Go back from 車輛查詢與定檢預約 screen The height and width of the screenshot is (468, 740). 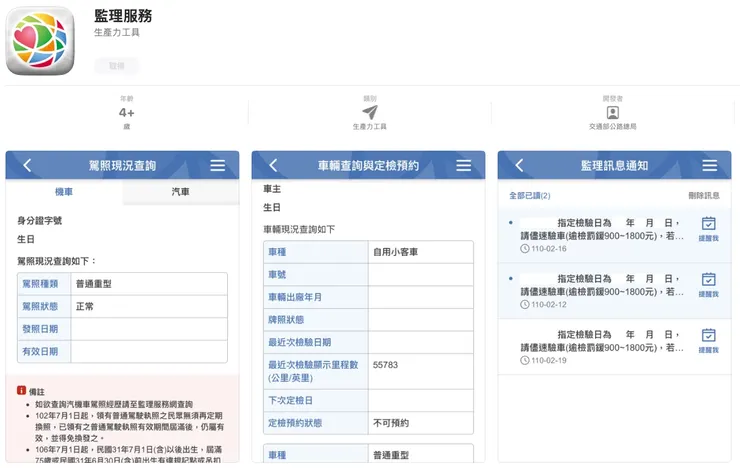[x=273, y=165]
